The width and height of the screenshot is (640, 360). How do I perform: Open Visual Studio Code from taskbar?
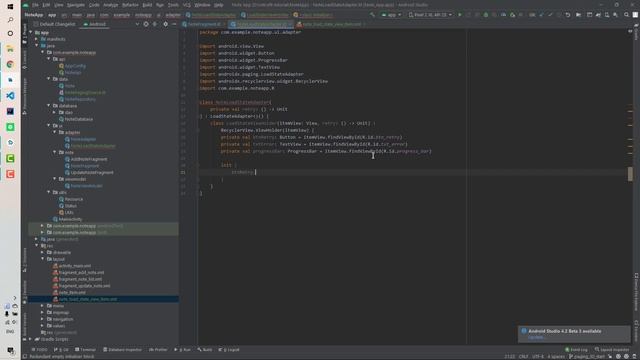pyautogui.click(x=10, y=96)
